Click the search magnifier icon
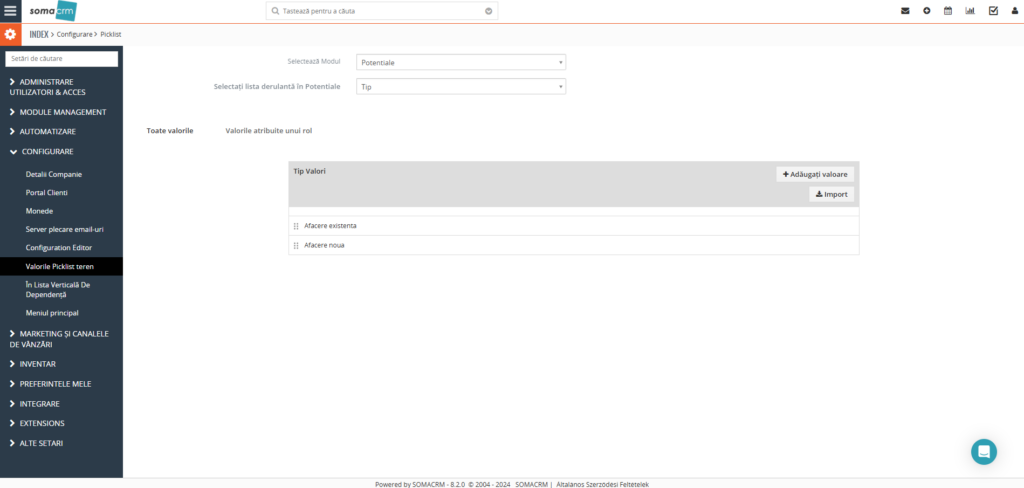The height and width of the screenshot is (488, 1024). pos(276,11)
